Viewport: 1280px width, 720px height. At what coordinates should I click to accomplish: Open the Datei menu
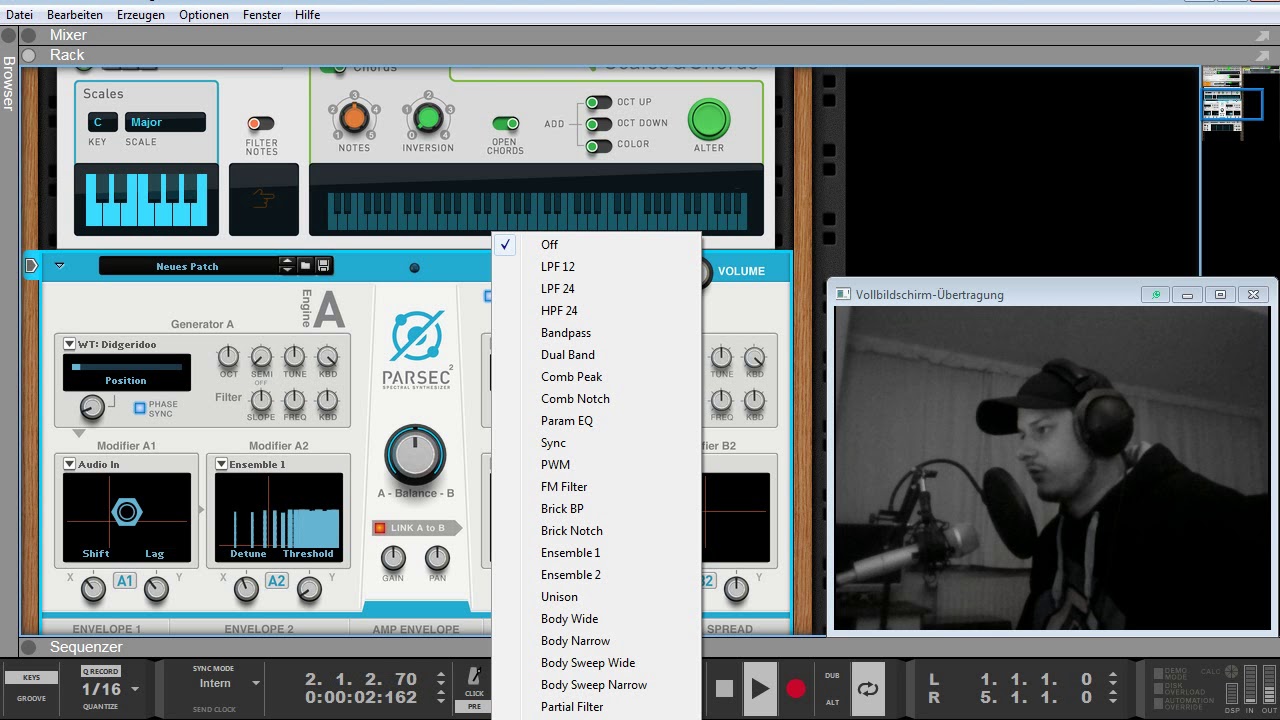pyautogui.click(x=19, y=15)
